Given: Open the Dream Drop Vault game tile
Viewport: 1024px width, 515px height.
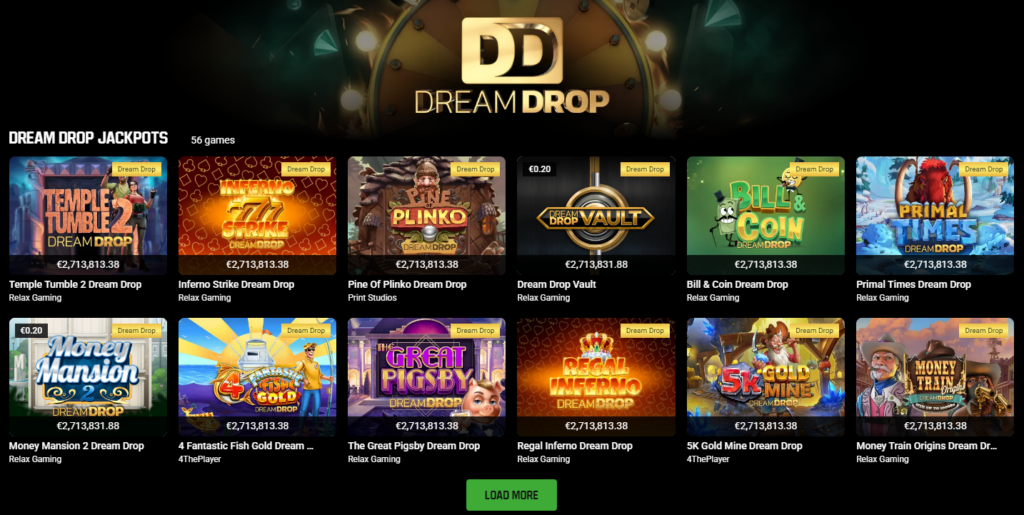Looking at the screenshot, I should [x=596, y=215].
